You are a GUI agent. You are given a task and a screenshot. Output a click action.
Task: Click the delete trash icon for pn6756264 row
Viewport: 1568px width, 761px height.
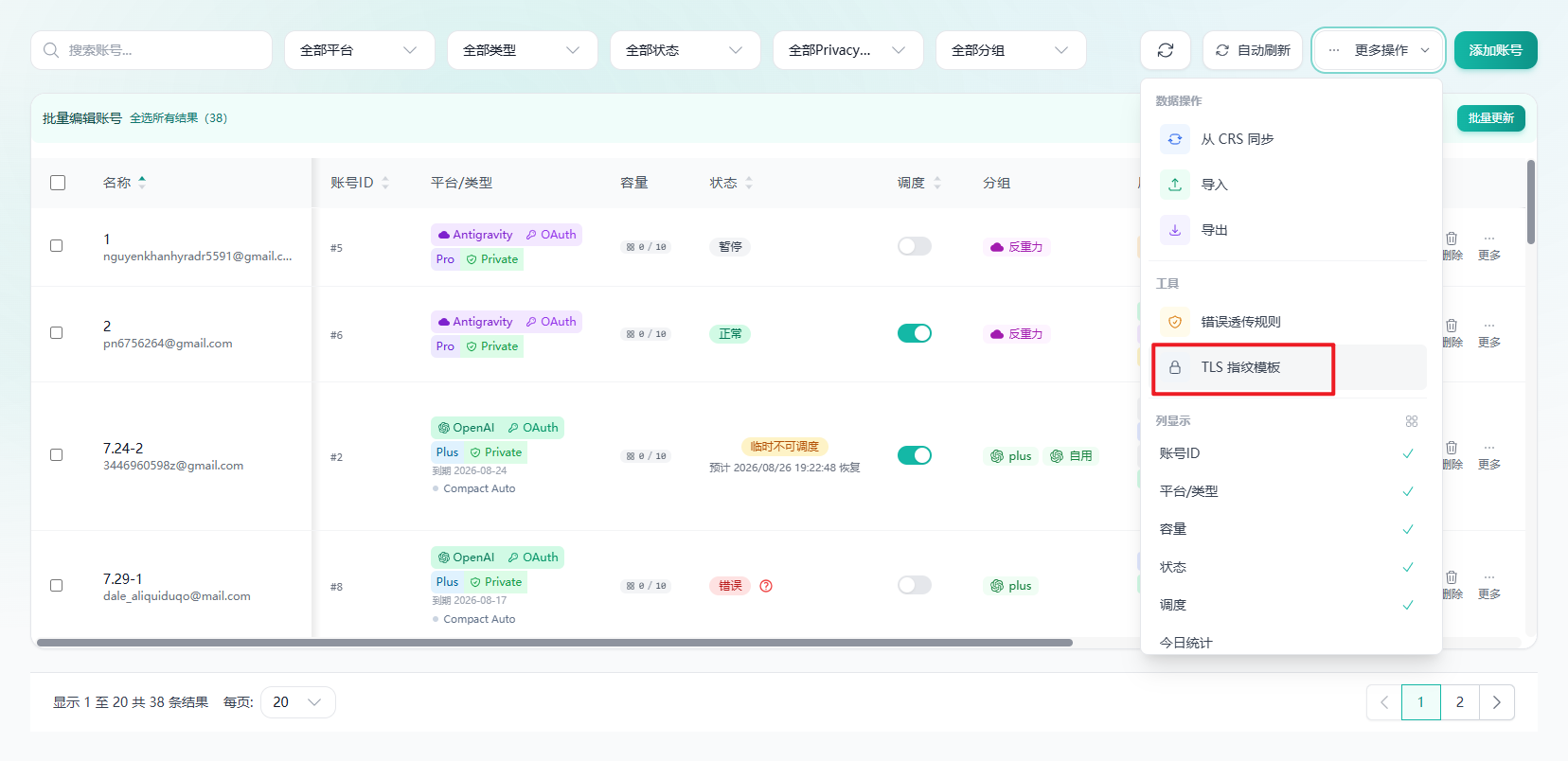coord(1452,326)
